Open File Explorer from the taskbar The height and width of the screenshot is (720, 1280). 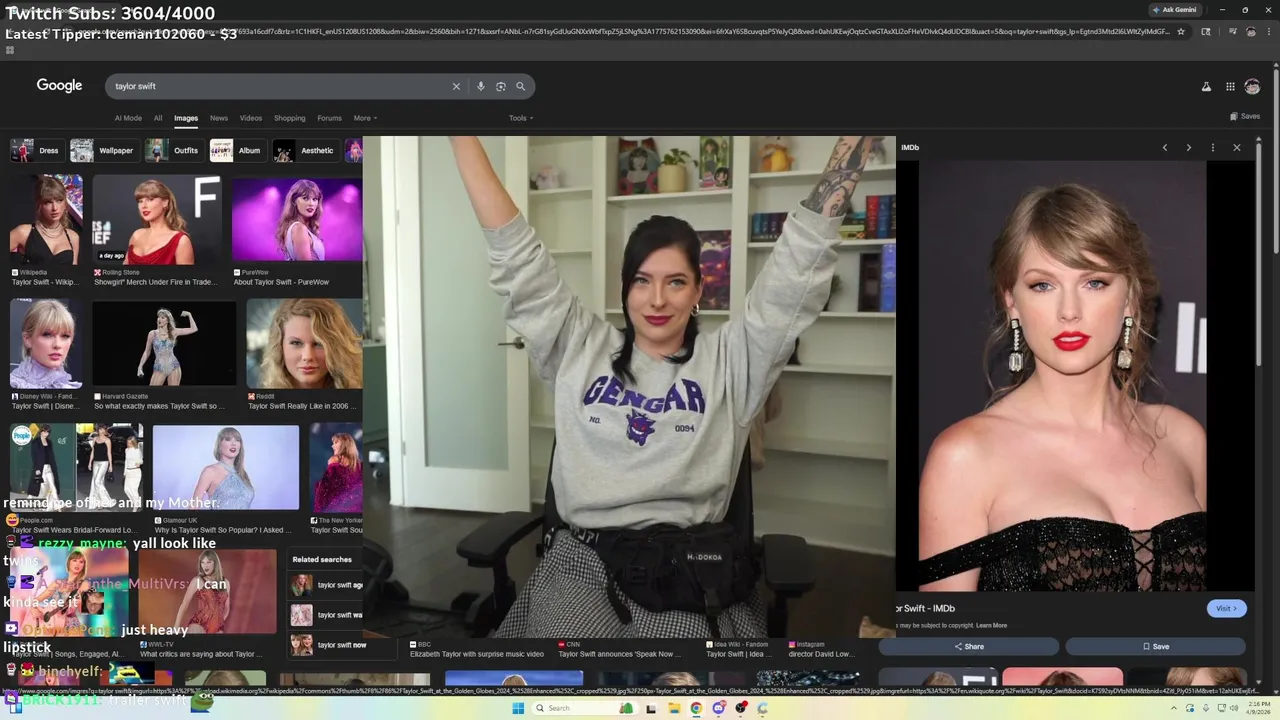tap(674, 708)
